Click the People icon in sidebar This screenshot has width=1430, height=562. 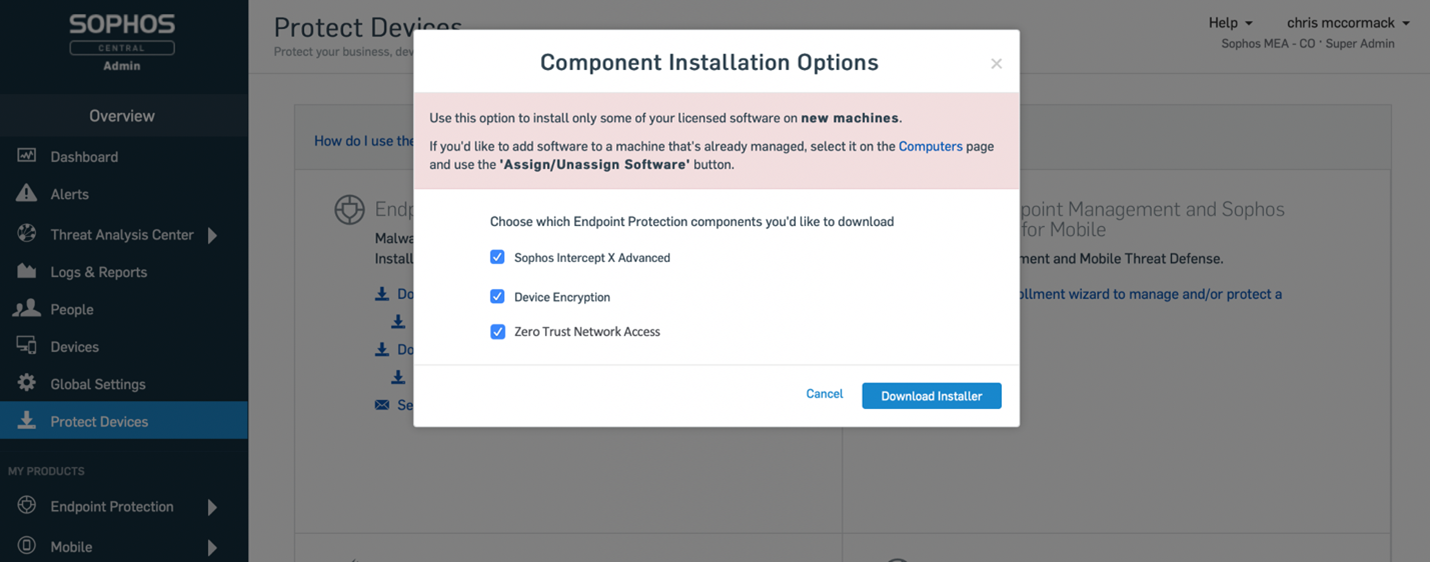[x=27, y=309]
